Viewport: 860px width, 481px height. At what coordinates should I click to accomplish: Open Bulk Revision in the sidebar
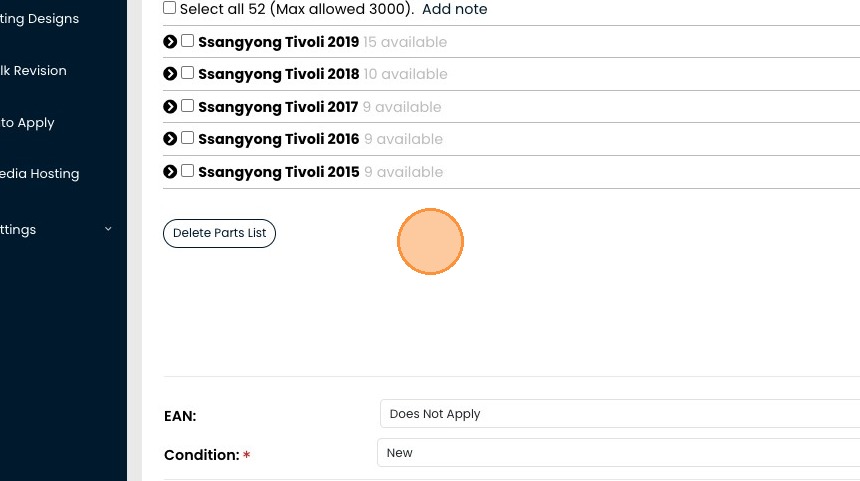point(34,71)
